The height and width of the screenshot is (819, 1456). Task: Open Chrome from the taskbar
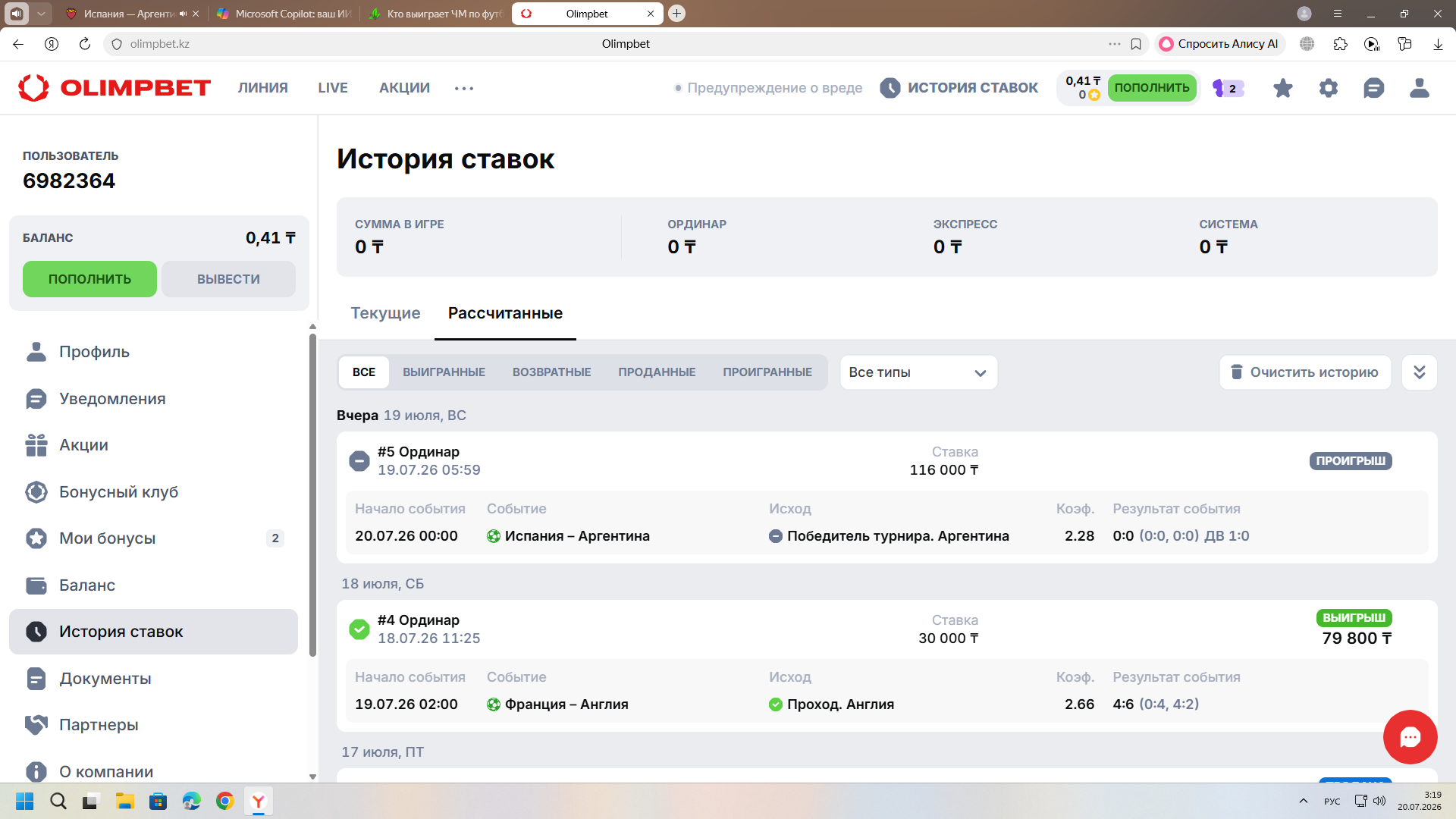[x=225, y=801]
